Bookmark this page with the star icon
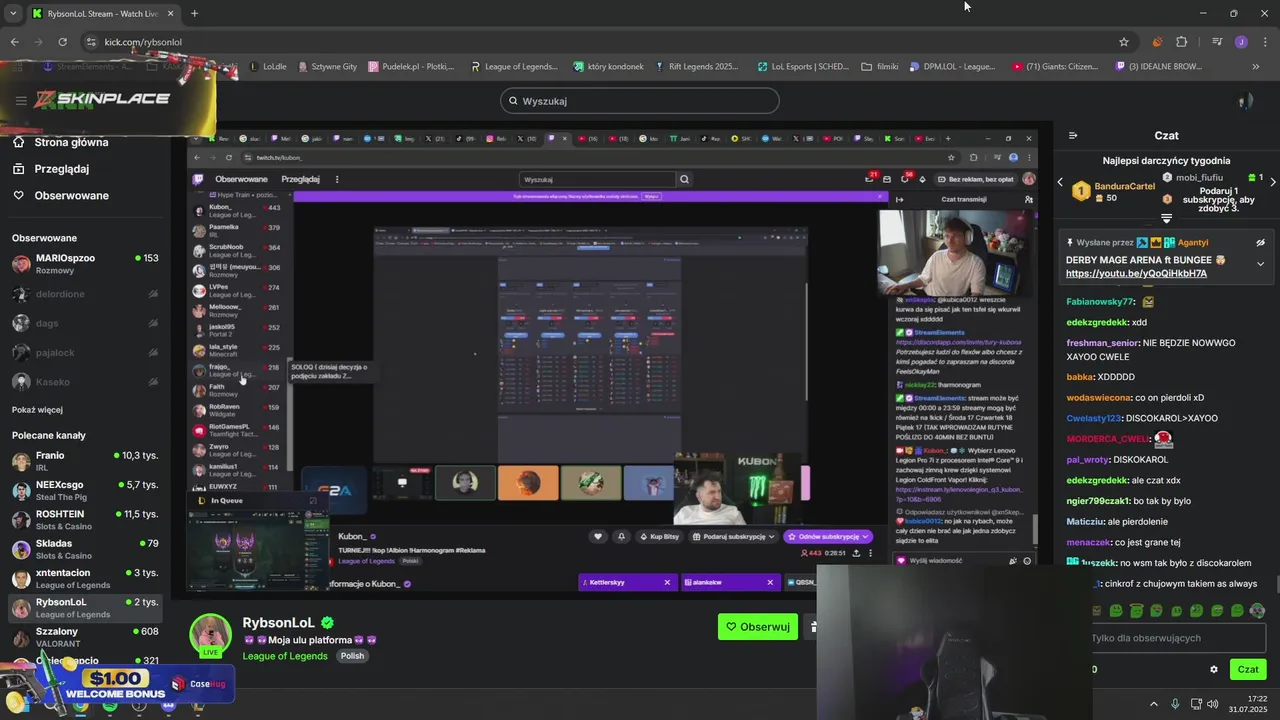 (x=1124, y=42)
